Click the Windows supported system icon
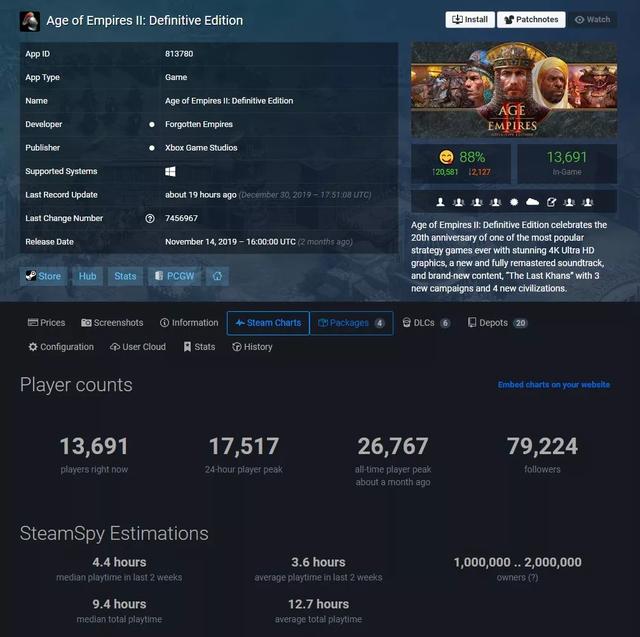Image resolution: width=640 pixels, height=637 pixels. tap(170, 171)
